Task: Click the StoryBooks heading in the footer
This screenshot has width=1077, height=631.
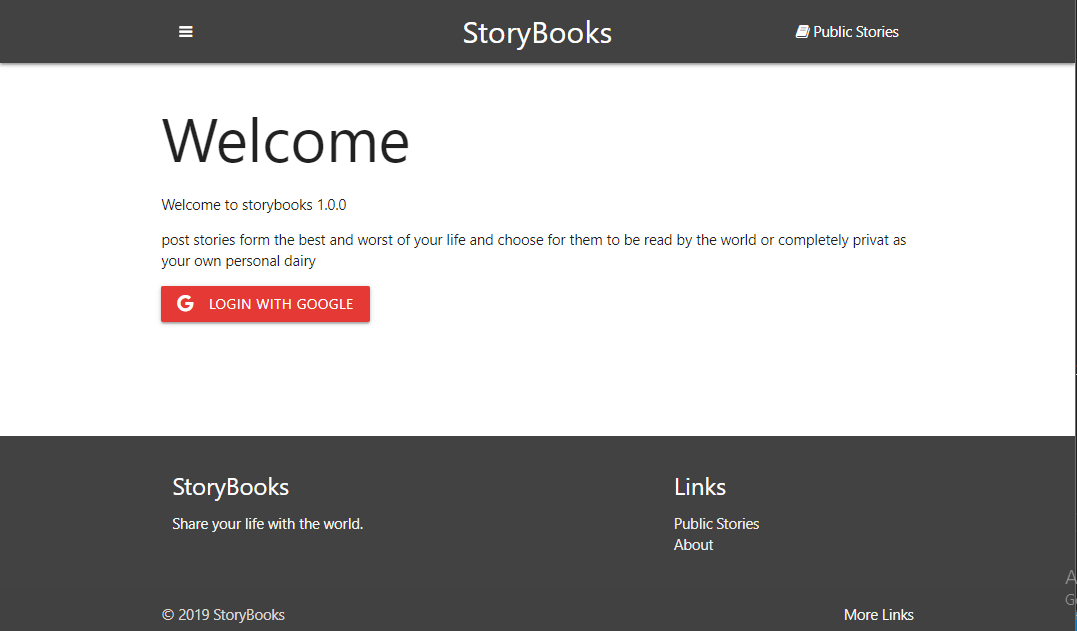Action: 230,487
